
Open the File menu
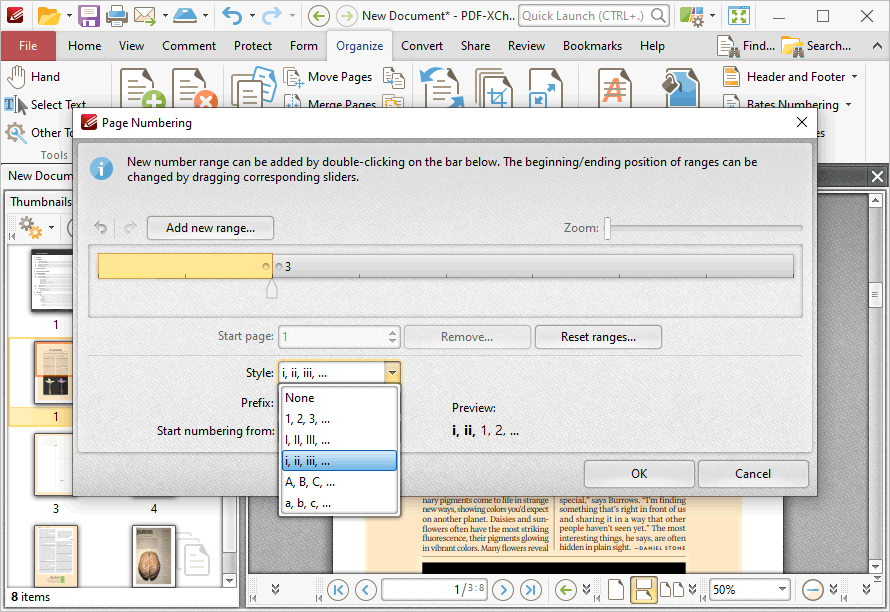coord(28,46)
